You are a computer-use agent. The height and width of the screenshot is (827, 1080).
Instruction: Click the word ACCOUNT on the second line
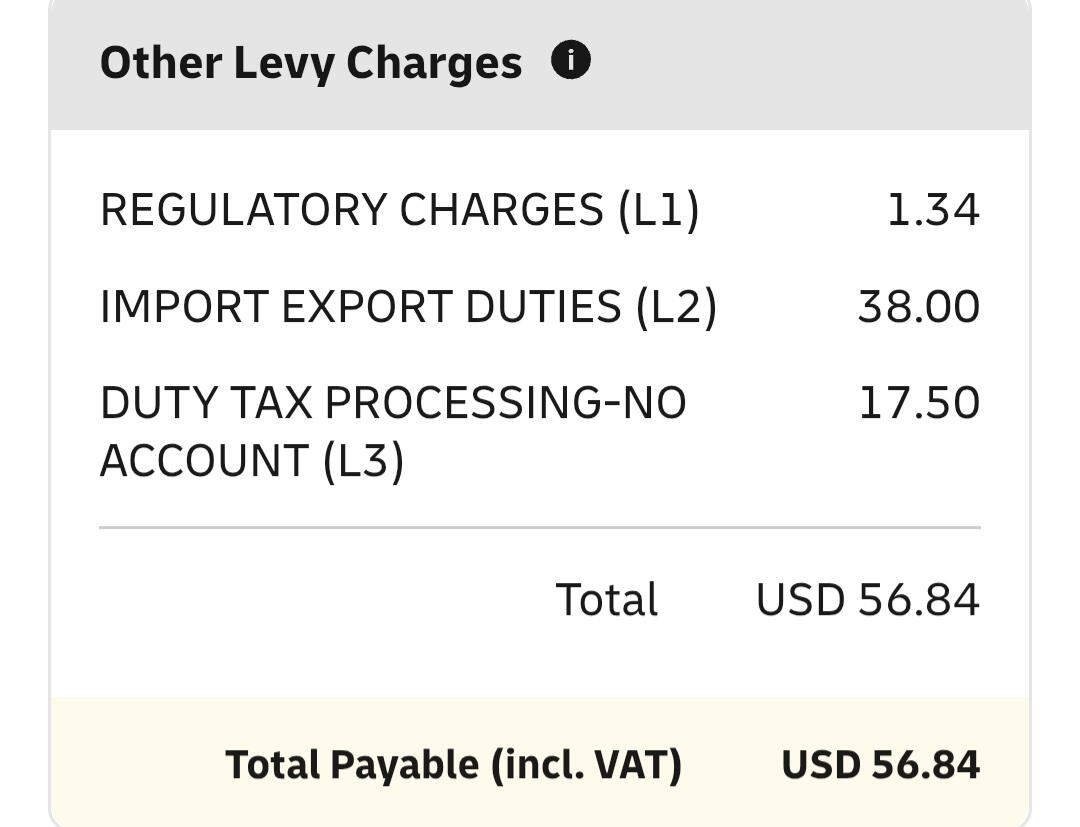(x=203, y=461)
